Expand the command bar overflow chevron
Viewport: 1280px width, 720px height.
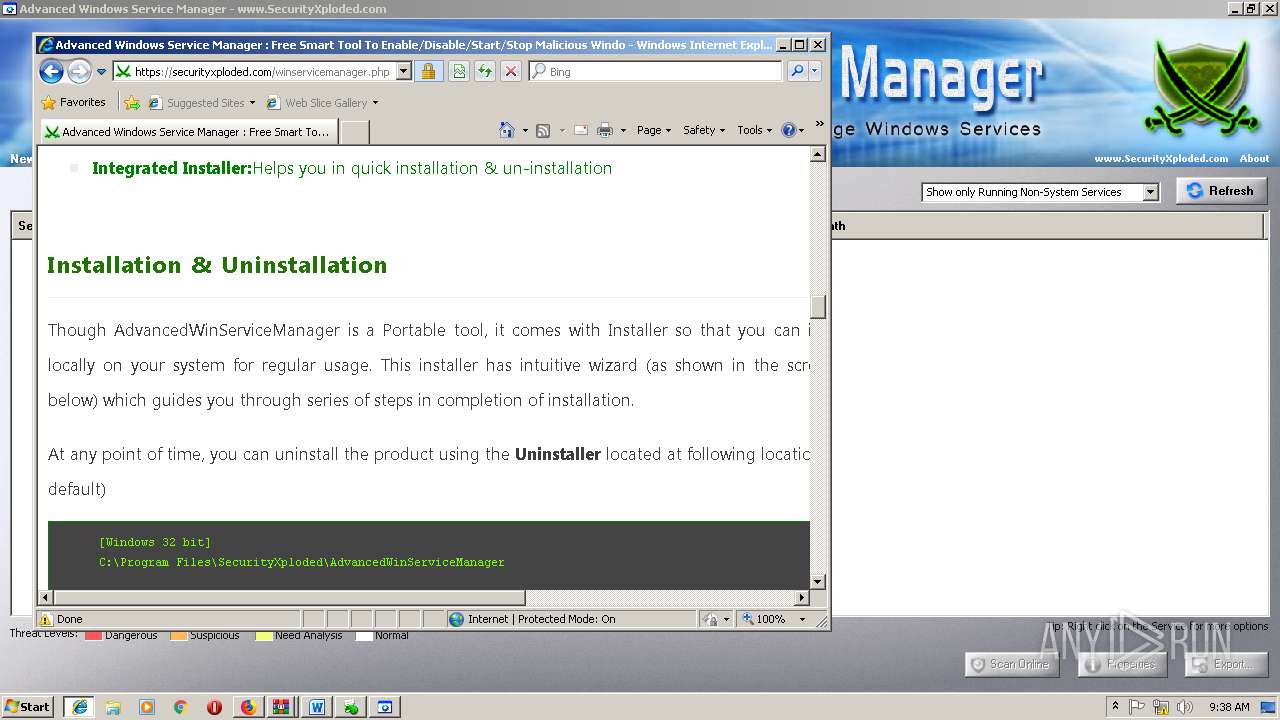(x=819, y=124)
